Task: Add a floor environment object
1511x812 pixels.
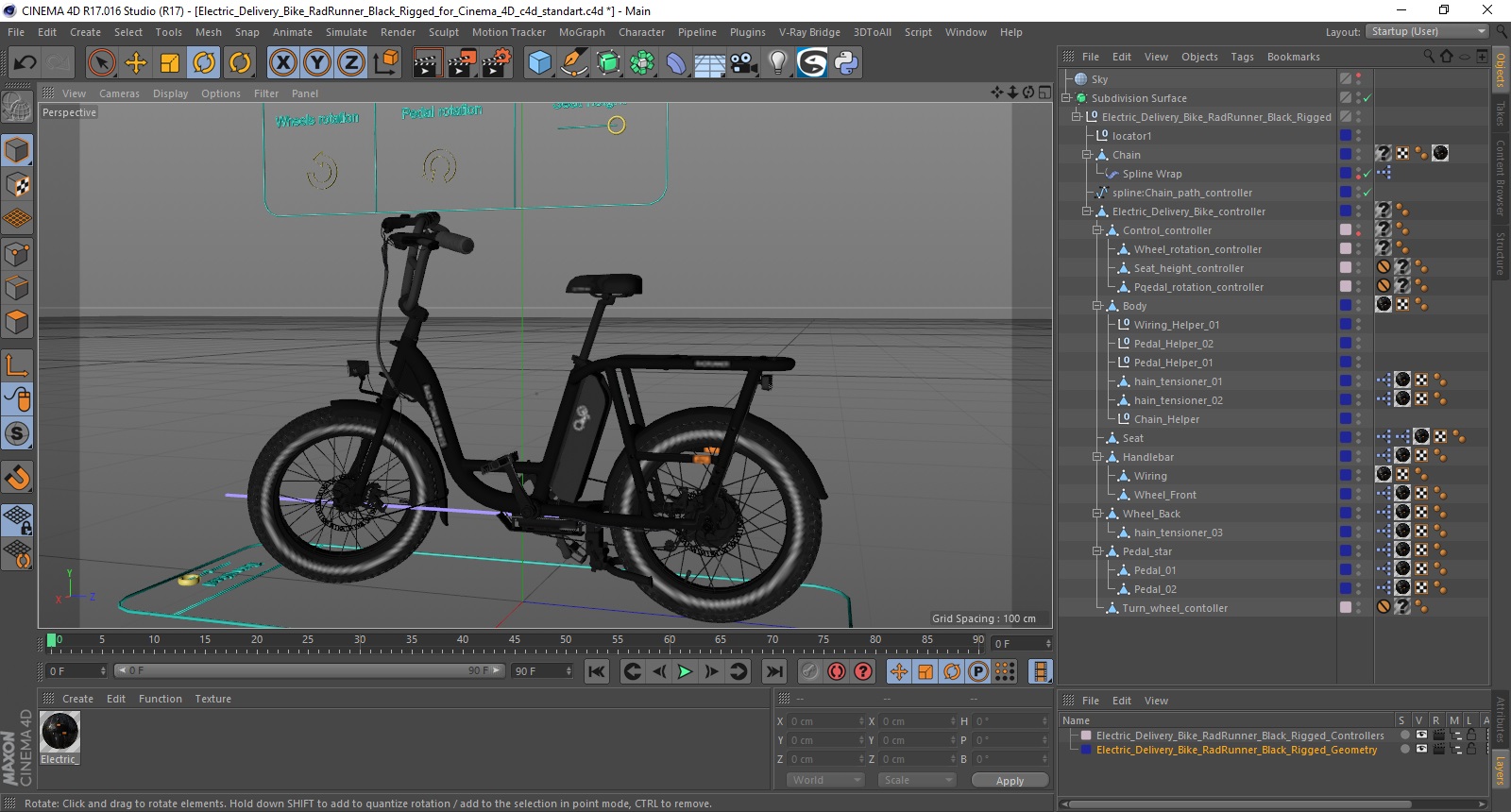Action: coord(710,63)
